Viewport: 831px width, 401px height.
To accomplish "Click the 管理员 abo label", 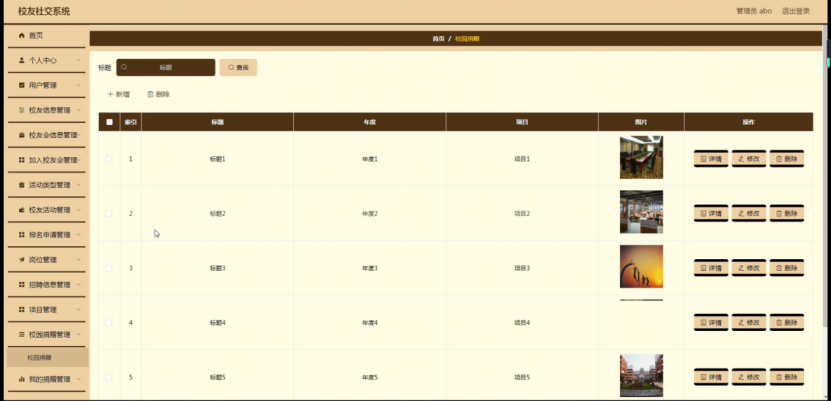I will (754, 11).
